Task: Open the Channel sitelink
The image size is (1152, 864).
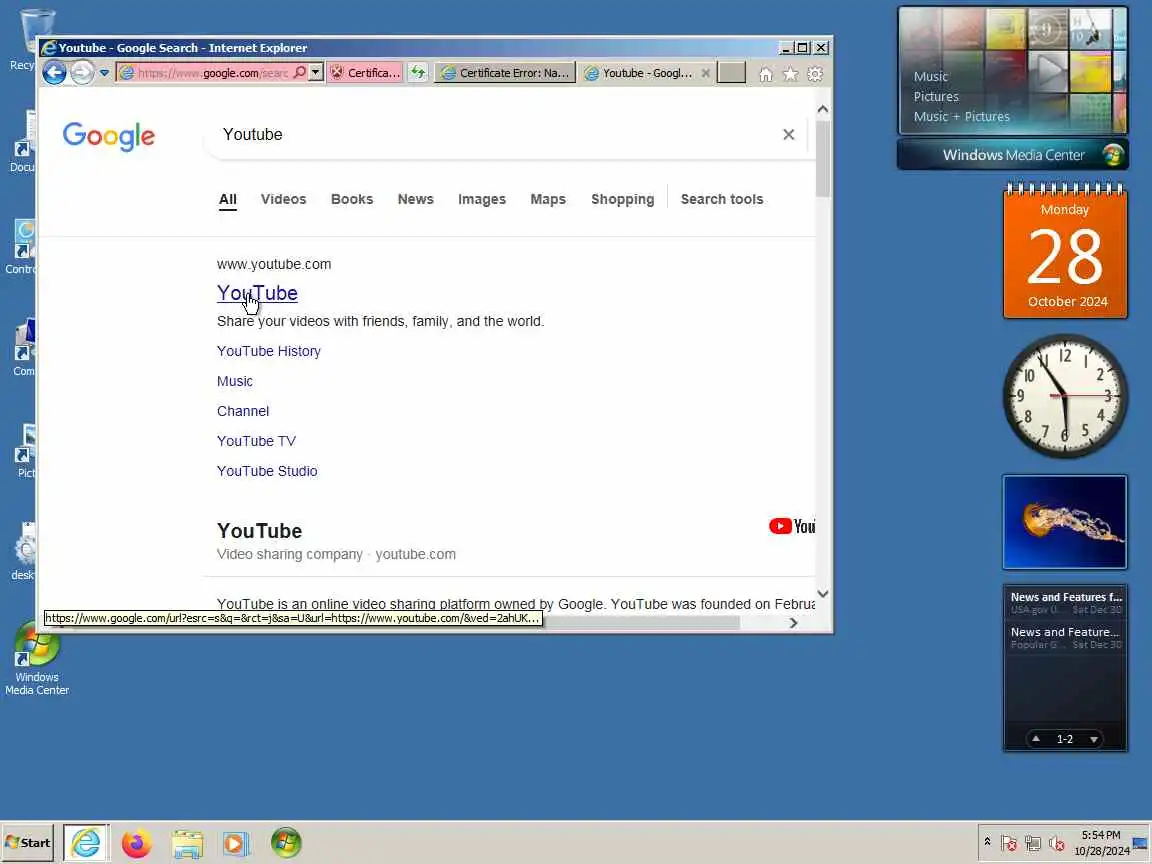Action: [243, 411]
